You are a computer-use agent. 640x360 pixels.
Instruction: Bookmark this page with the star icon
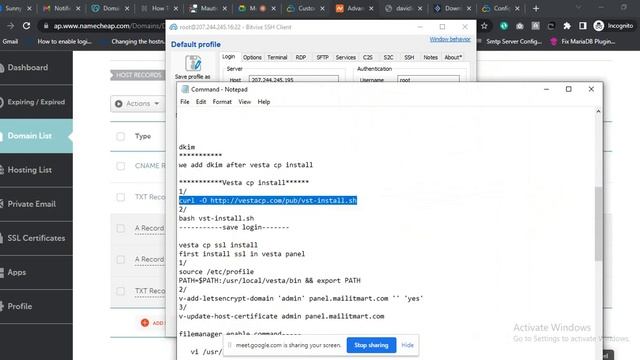coord(484,26)
